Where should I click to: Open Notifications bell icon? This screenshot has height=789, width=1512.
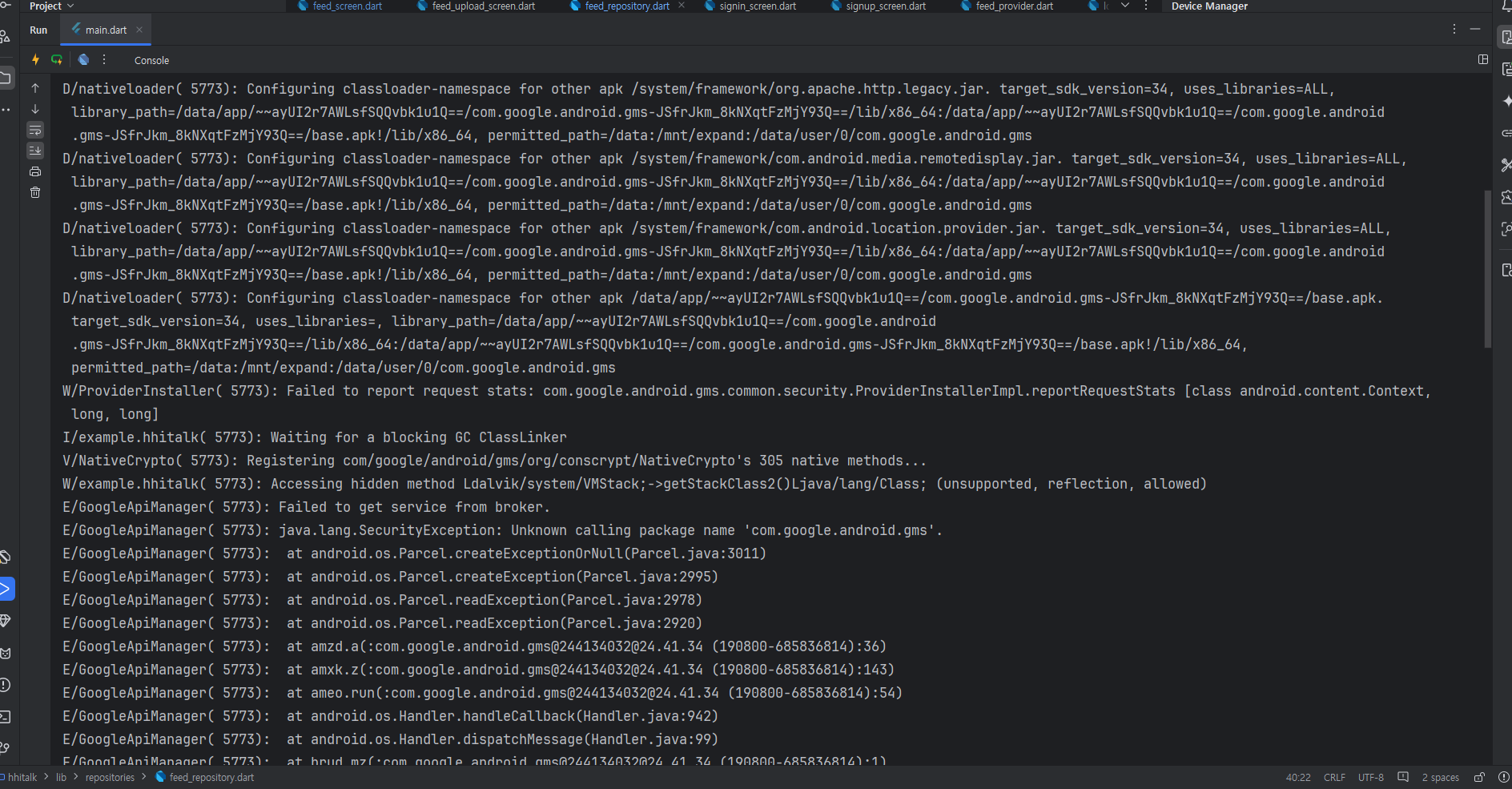point(1506,6)
